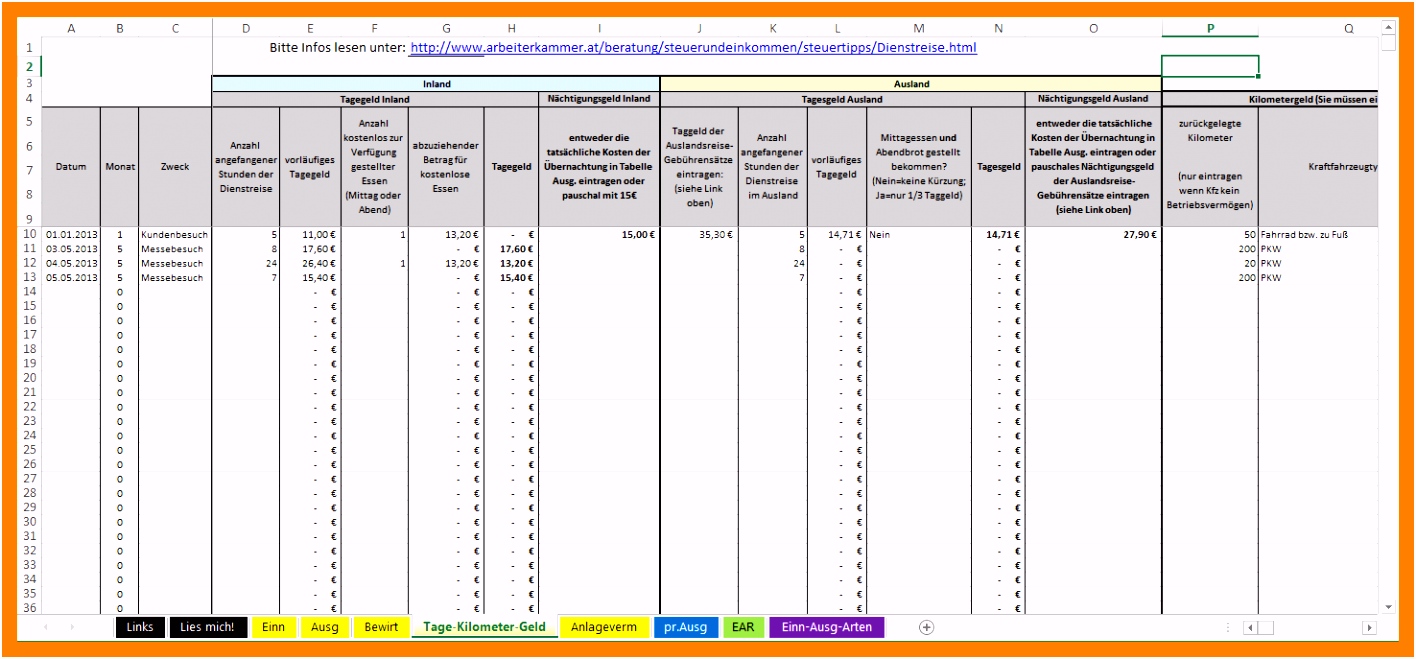The height and width of the screenshot is (659, 1416).
Task: Switch to the pr.Ausg sheet
Action: coord(686,627)
